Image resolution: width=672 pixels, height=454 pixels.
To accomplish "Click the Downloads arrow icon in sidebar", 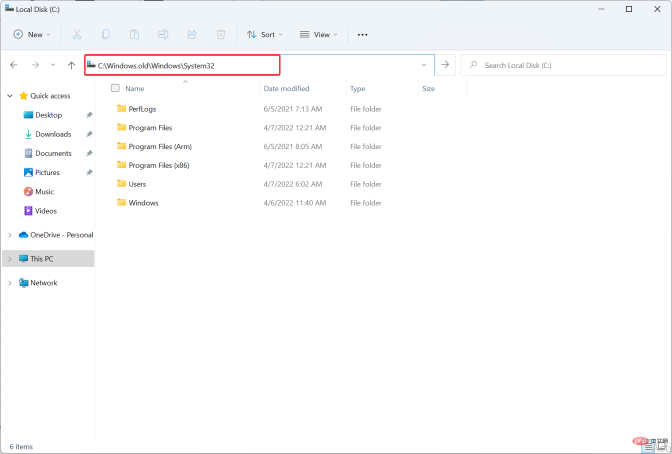I will 28,134.
